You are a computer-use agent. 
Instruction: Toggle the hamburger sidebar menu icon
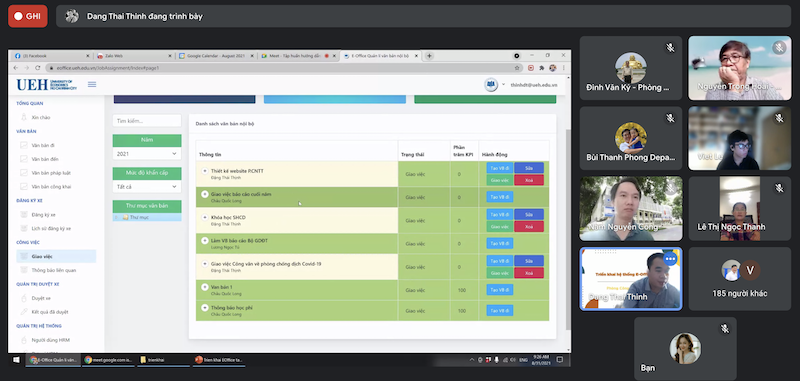coord(92,84)
